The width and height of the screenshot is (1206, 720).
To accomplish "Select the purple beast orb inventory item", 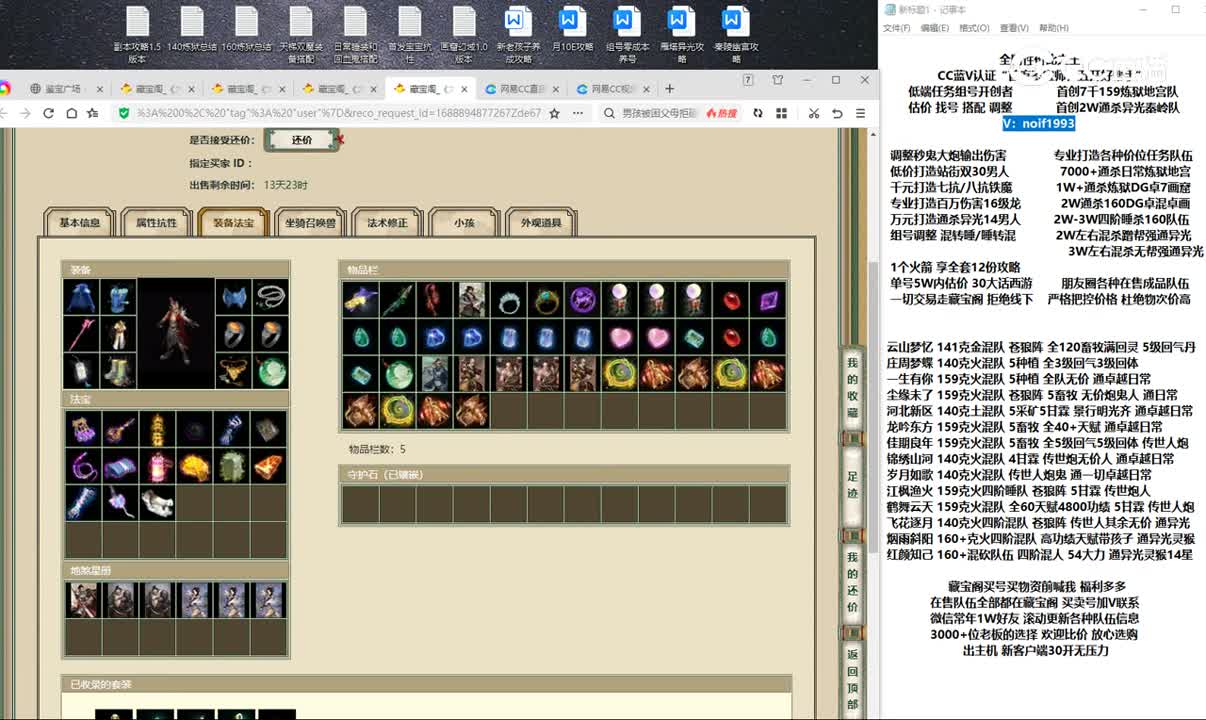I will coord(582,299).
